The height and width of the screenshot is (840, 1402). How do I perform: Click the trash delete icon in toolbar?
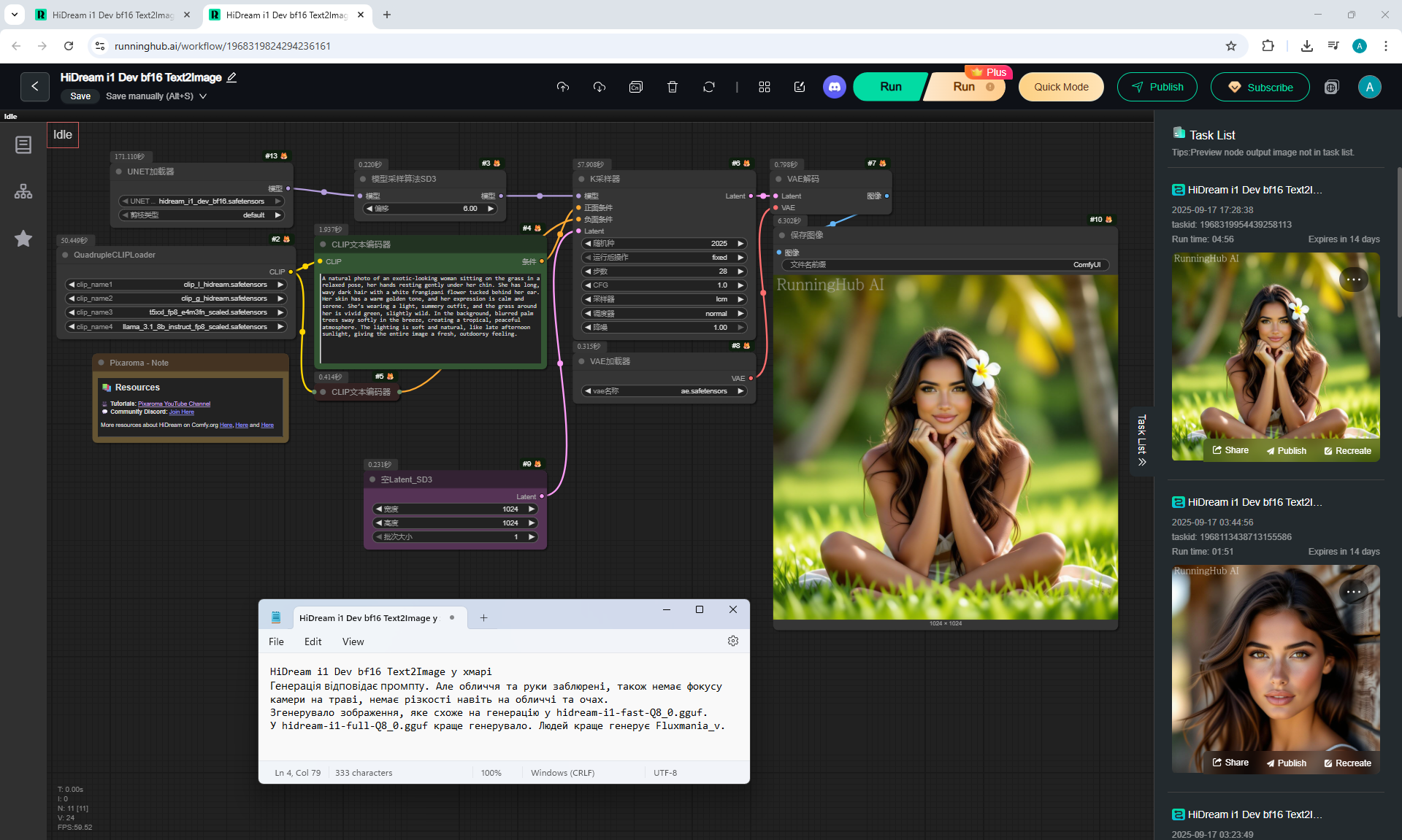[673, 87]
